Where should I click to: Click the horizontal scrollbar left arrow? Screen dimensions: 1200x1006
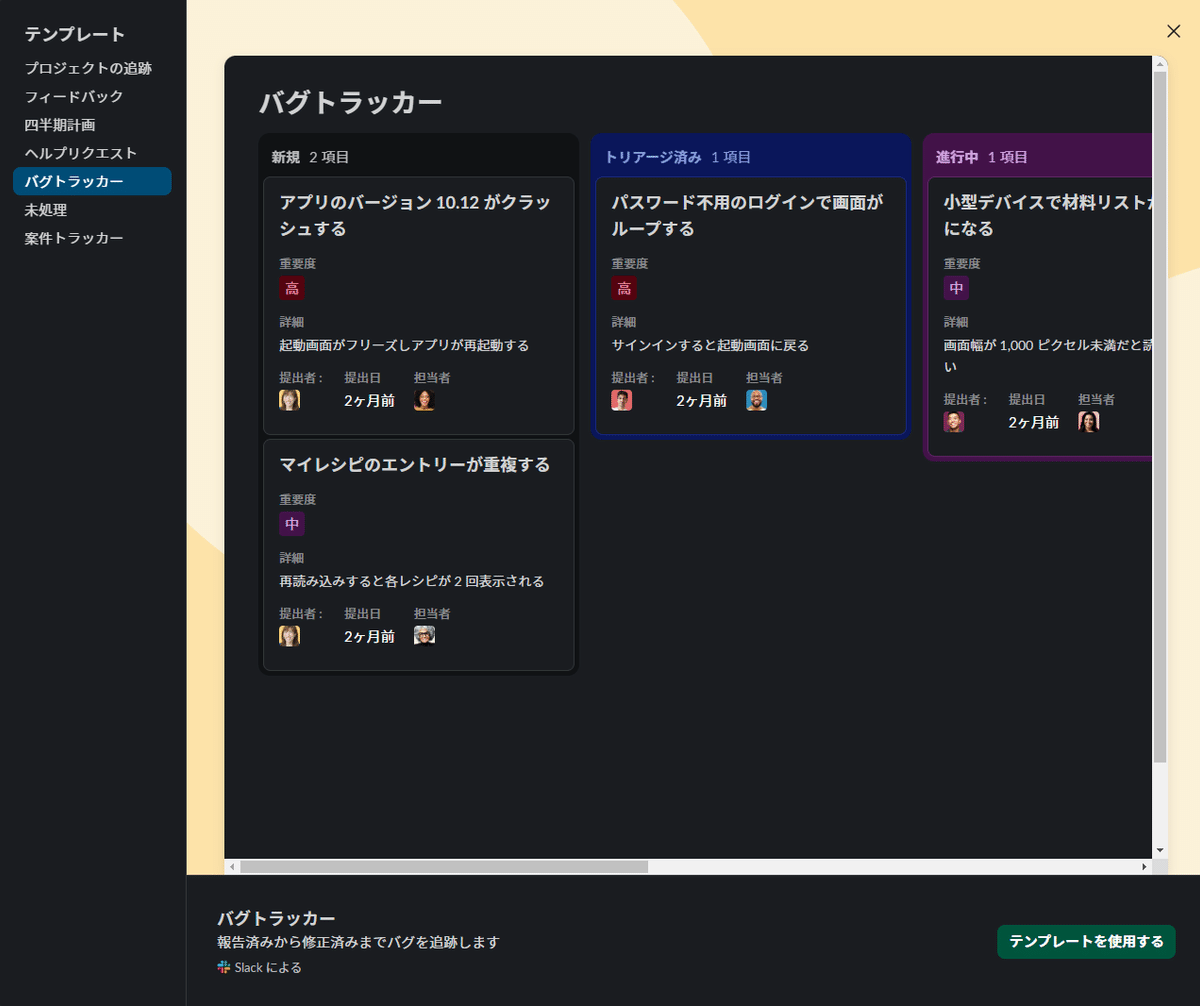232,867
